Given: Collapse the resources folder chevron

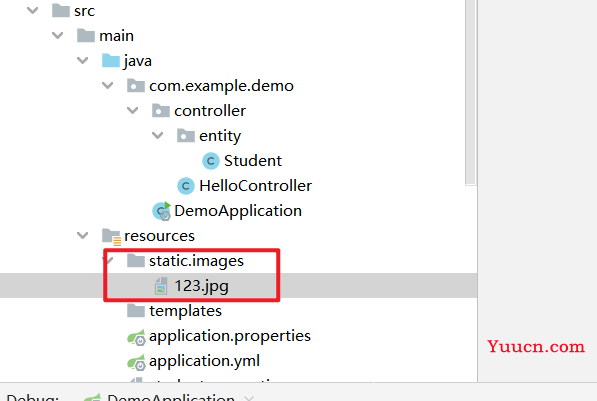Looking at the screenshot, I should tap(83, 236).
